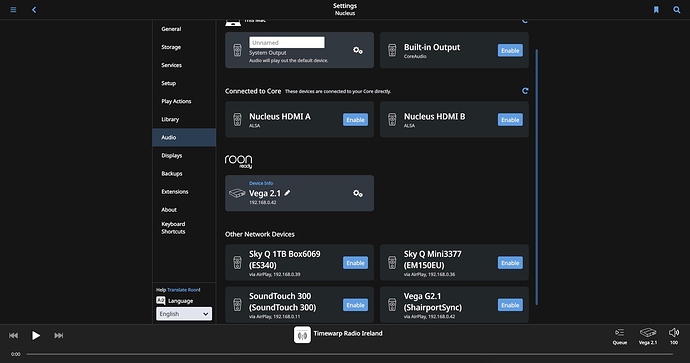
Task: Click the Nucleus HDMI A speaker icon
Action: [x=237, y=119]
